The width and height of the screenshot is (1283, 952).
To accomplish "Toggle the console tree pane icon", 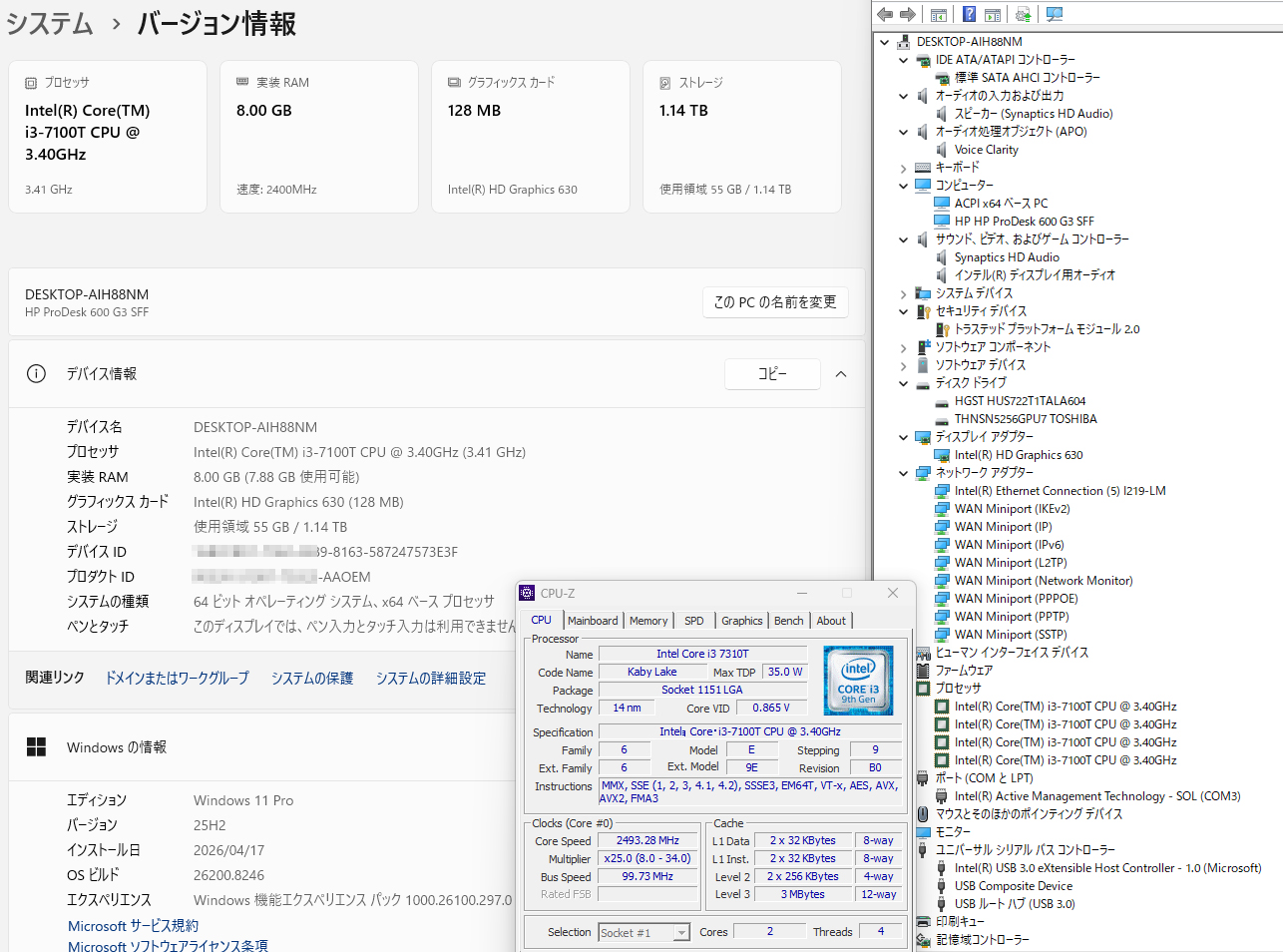I will pos(939,14).
